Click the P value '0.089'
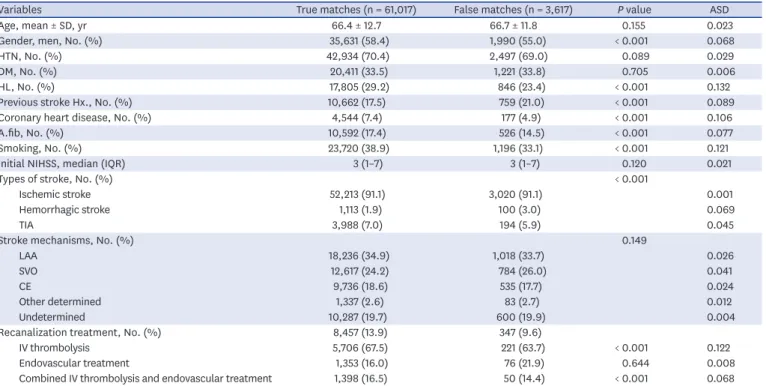This screenshot has height=386, width=766. click(x=636, y=56)
